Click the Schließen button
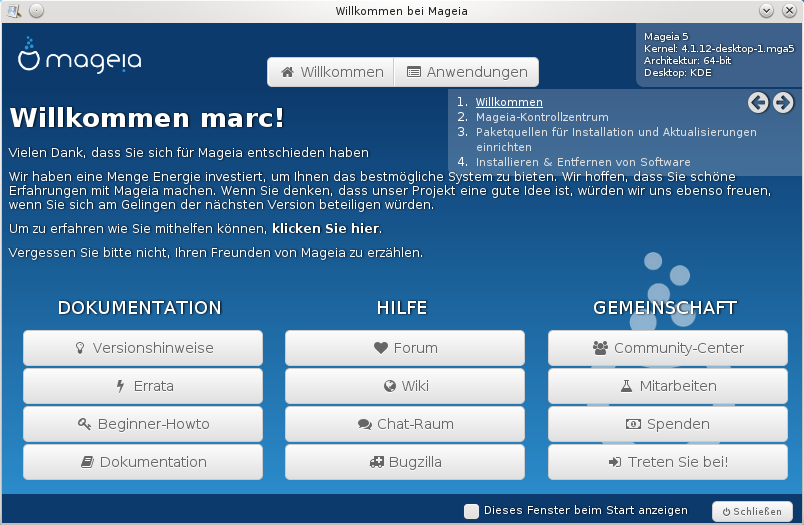The height and width of the screenshot is (525, 804). [x=752, y=511]
